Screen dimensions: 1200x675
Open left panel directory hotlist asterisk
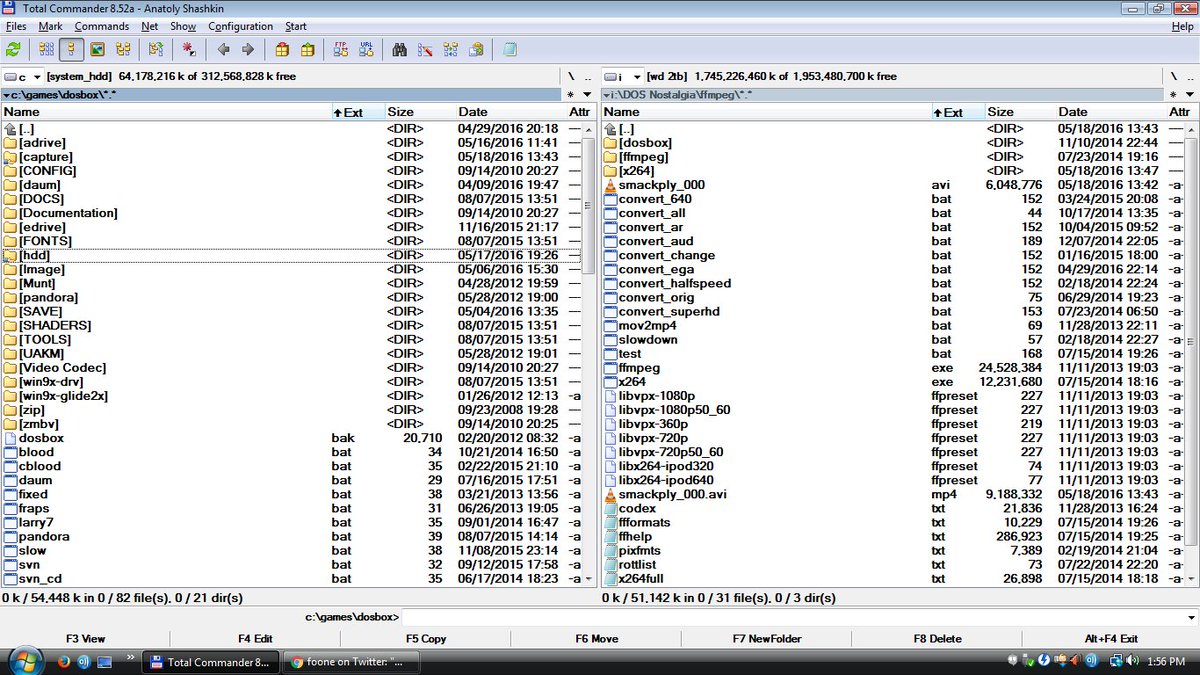point(572,94)
